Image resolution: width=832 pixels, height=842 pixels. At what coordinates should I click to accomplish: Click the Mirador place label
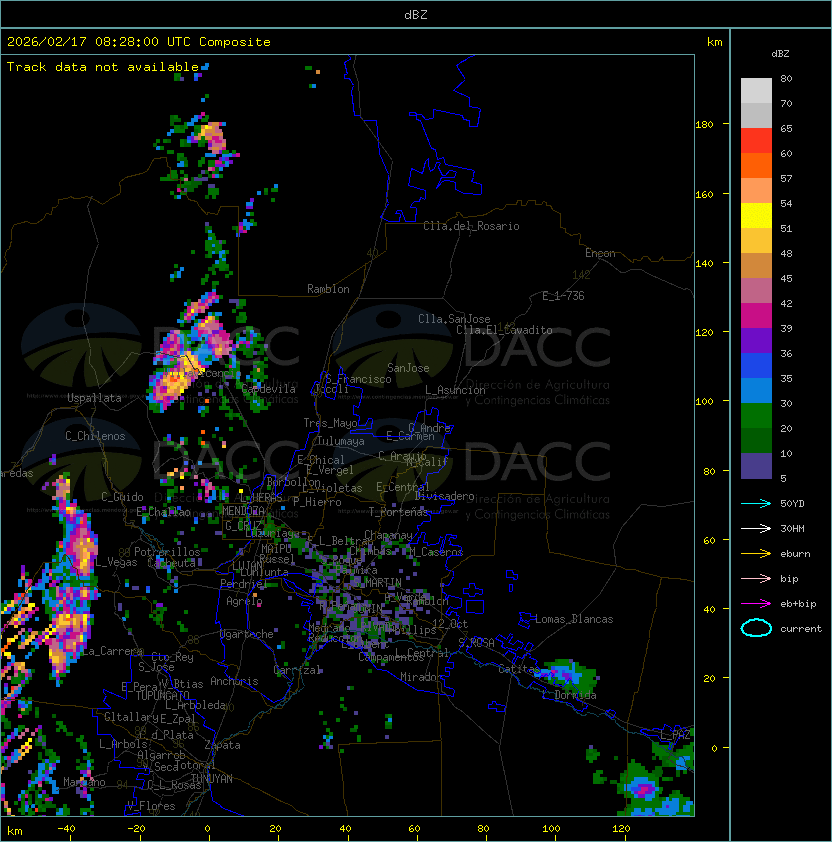(x=422, y=677)
